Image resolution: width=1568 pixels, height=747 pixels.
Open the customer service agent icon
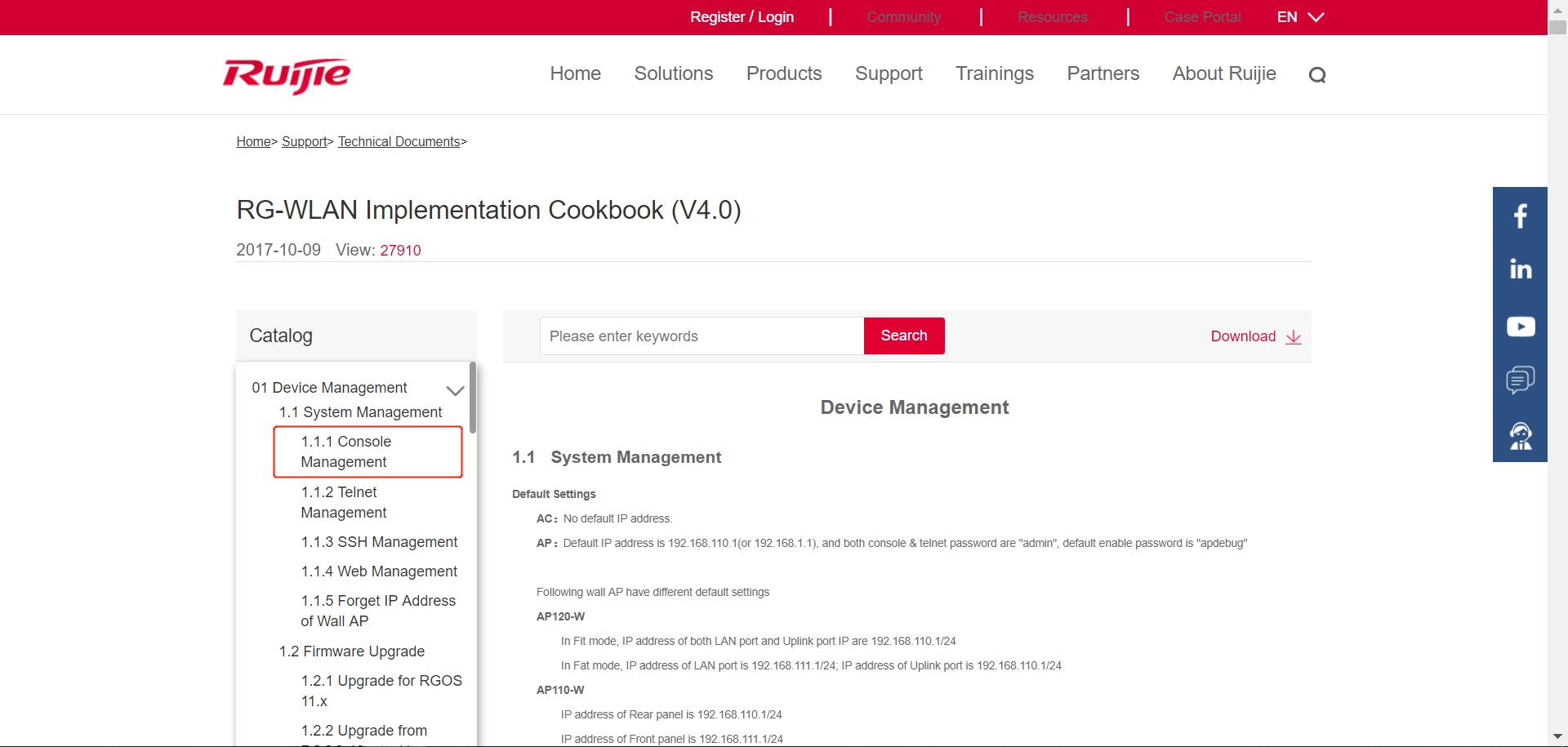1520,436
